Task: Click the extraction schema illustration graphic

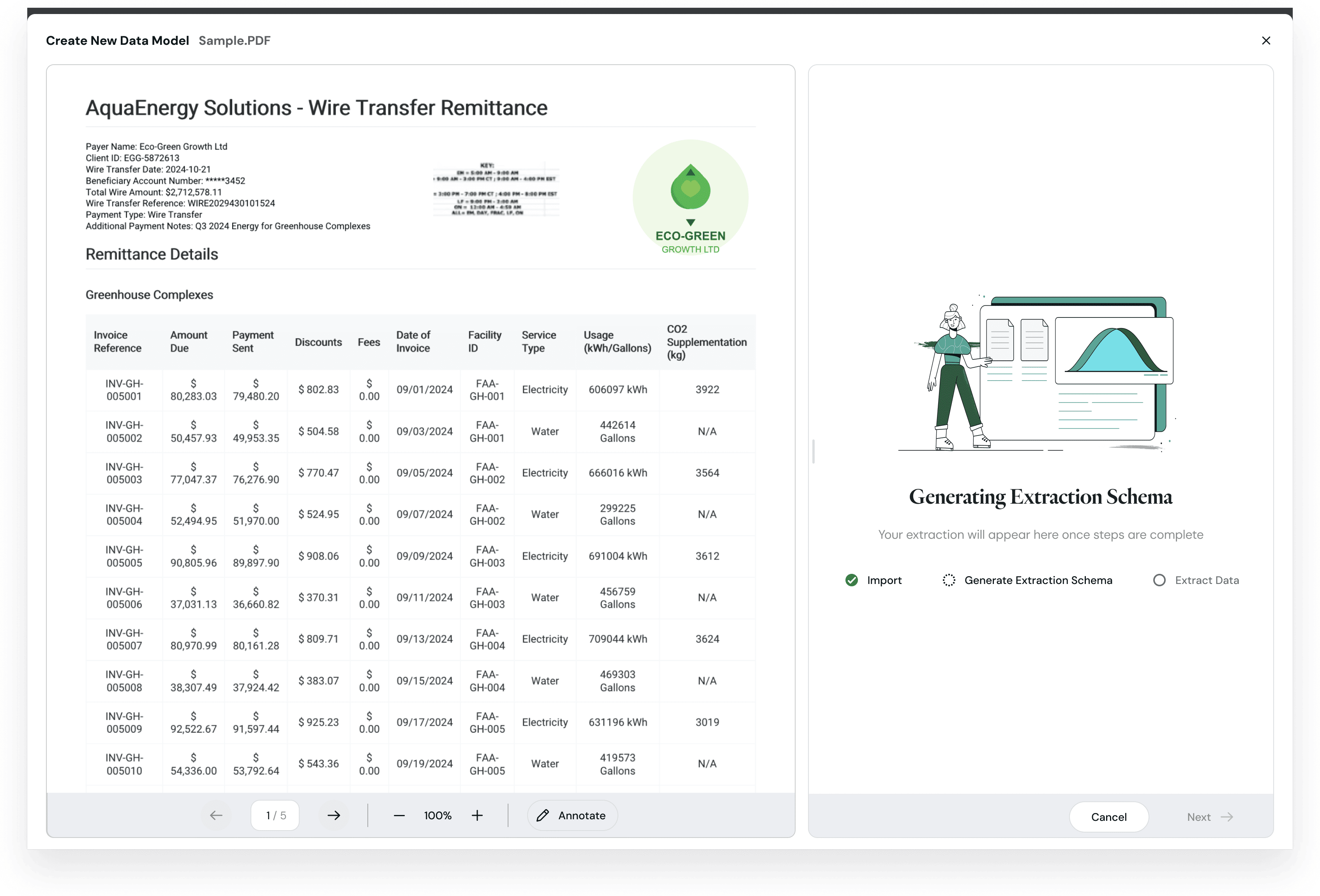Action: (1041, 373)
